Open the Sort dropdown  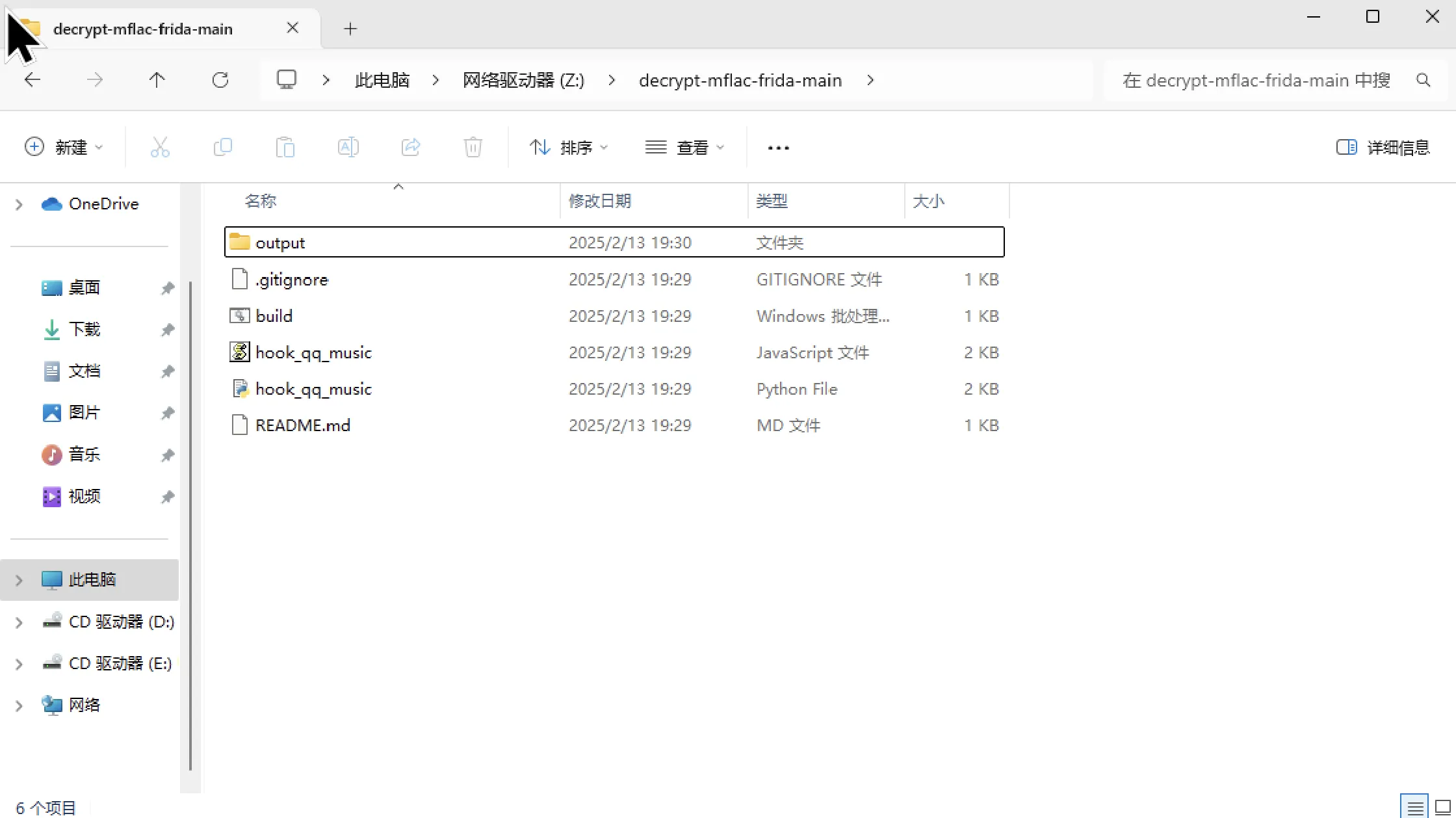click(x=569, y=148)
